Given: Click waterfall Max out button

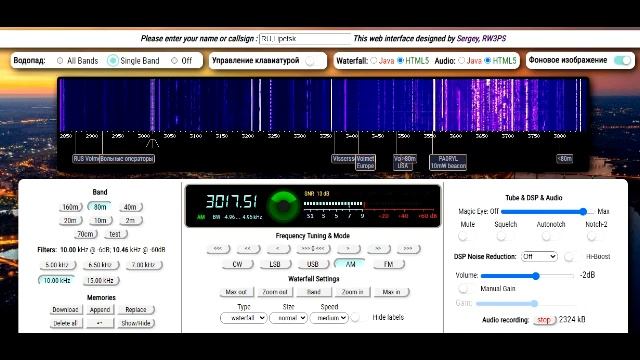Looking at the screenshot, I should click(x=236, y=292).
